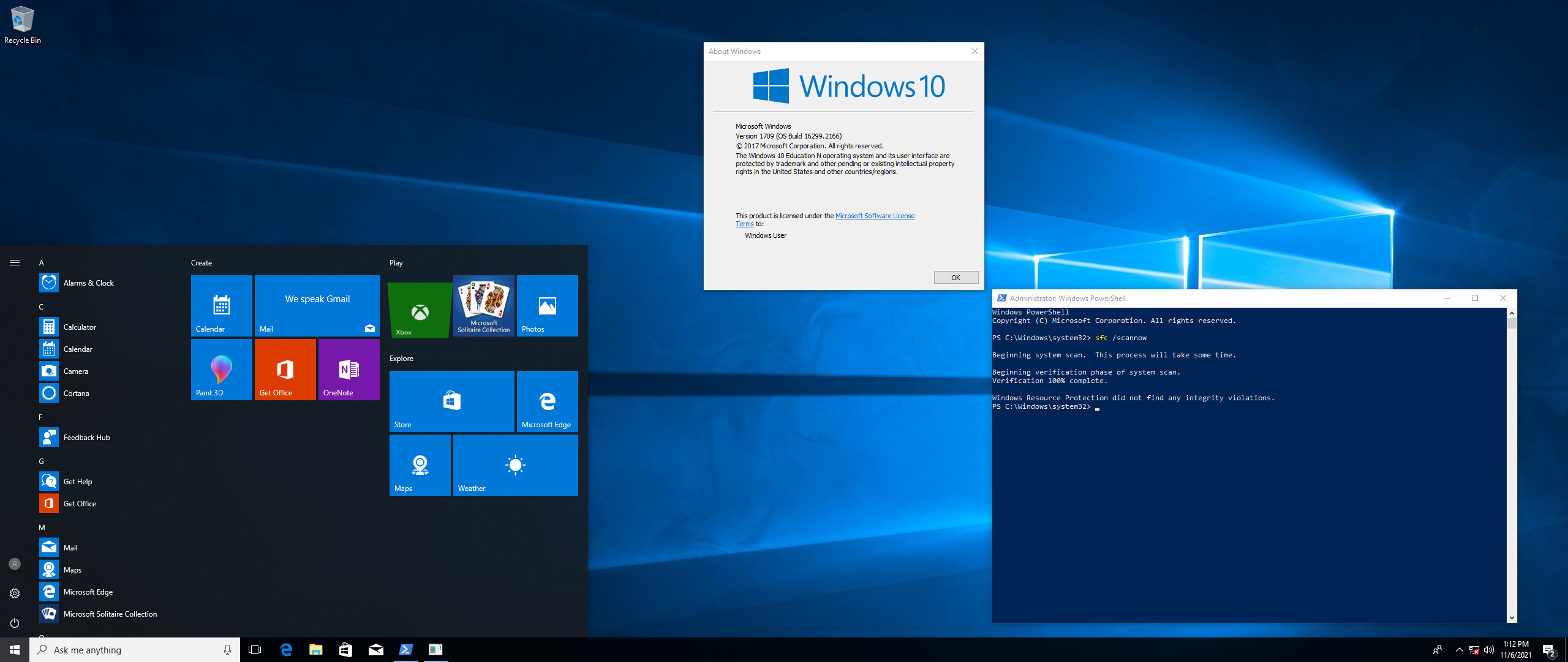Launch the Paint 3D tile
1568x662 pixels.
(x=222, y=370)
